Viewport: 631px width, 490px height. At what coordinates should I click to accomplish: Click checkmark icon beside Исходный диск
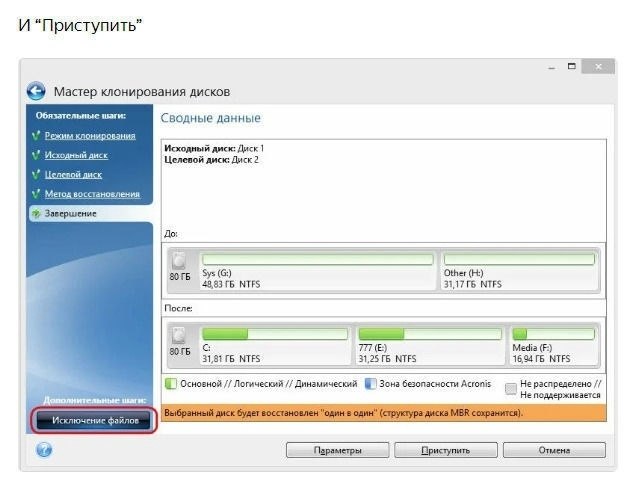coord(37,155)
